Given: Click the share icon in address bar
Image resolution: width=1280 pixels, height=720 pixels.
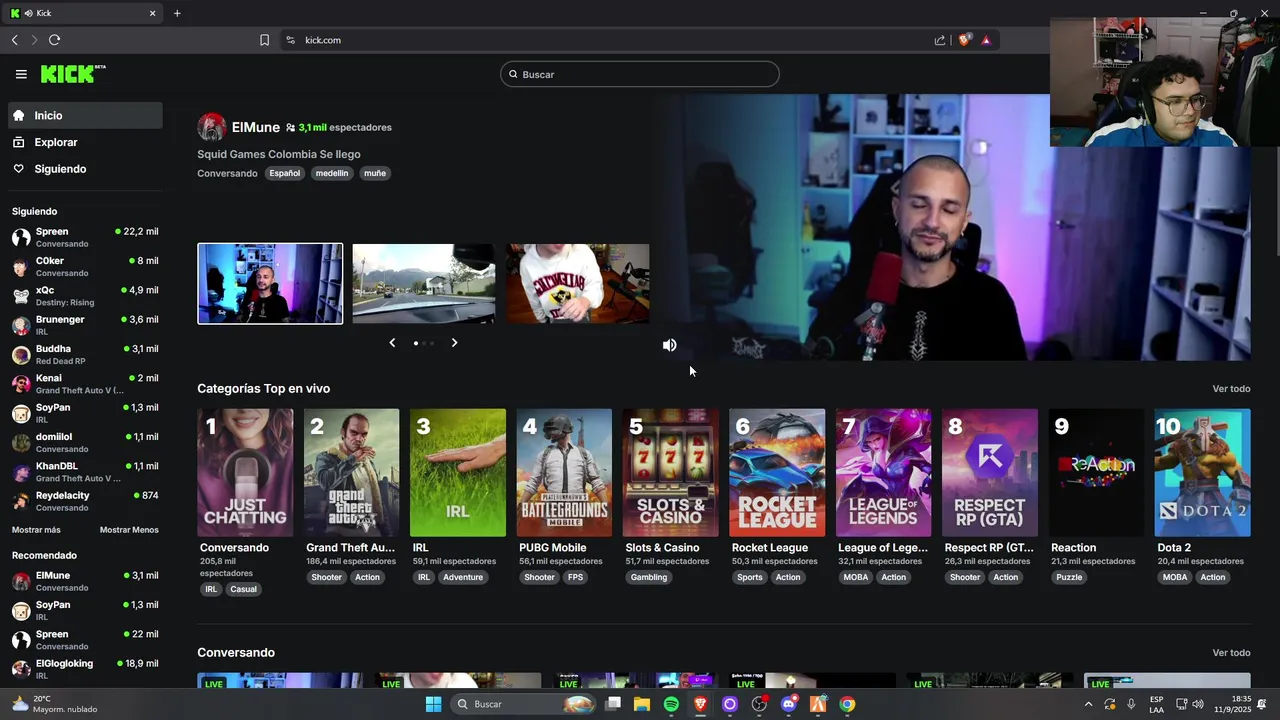Looking at the screenshot, I should coord(940,40).
